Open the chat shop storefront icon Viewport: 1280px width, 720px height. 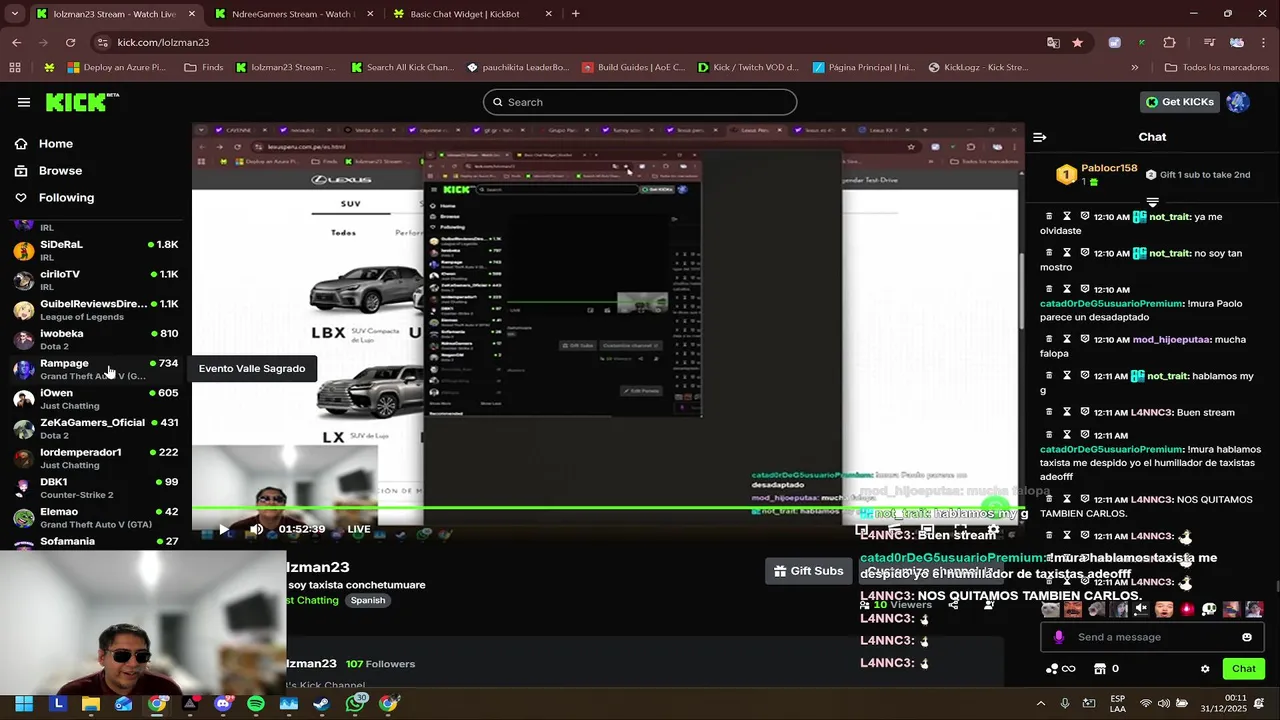coord(1100,669)
